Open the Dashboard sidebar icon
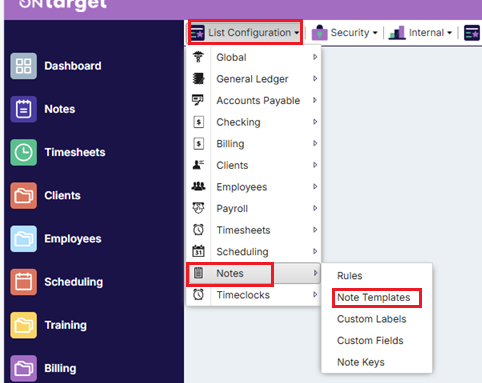This screenshot has width=482, height=383. click(23, 66)
